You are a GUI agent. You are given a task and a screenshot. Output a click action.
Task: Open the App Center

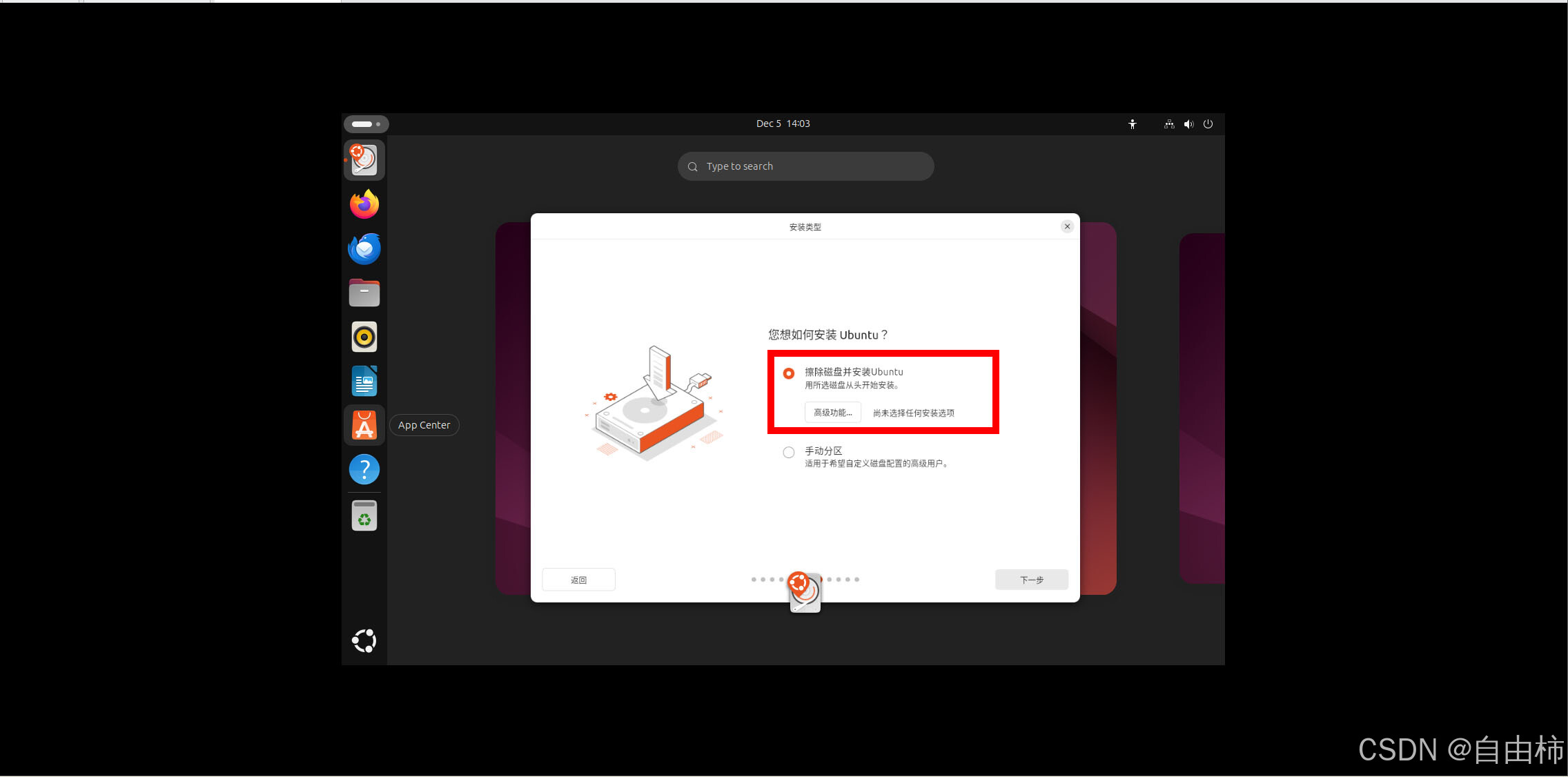point(364,425)
